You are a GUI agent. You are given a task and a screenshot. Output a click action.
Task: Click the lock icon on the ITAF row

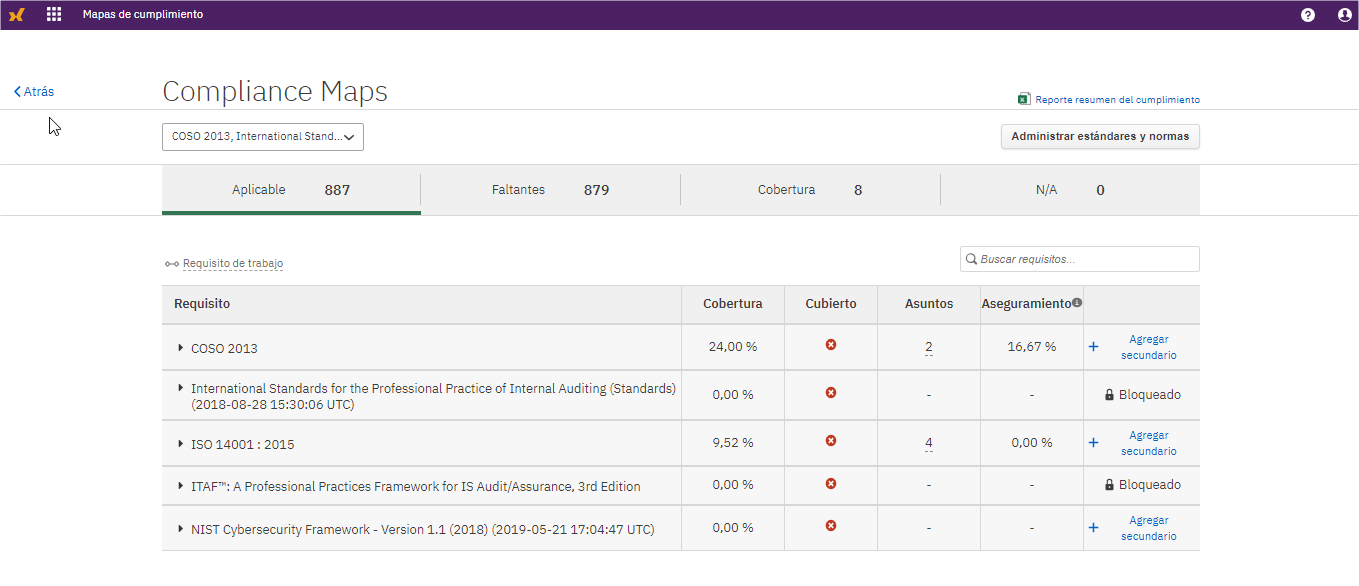click(x=1109, y=485)
